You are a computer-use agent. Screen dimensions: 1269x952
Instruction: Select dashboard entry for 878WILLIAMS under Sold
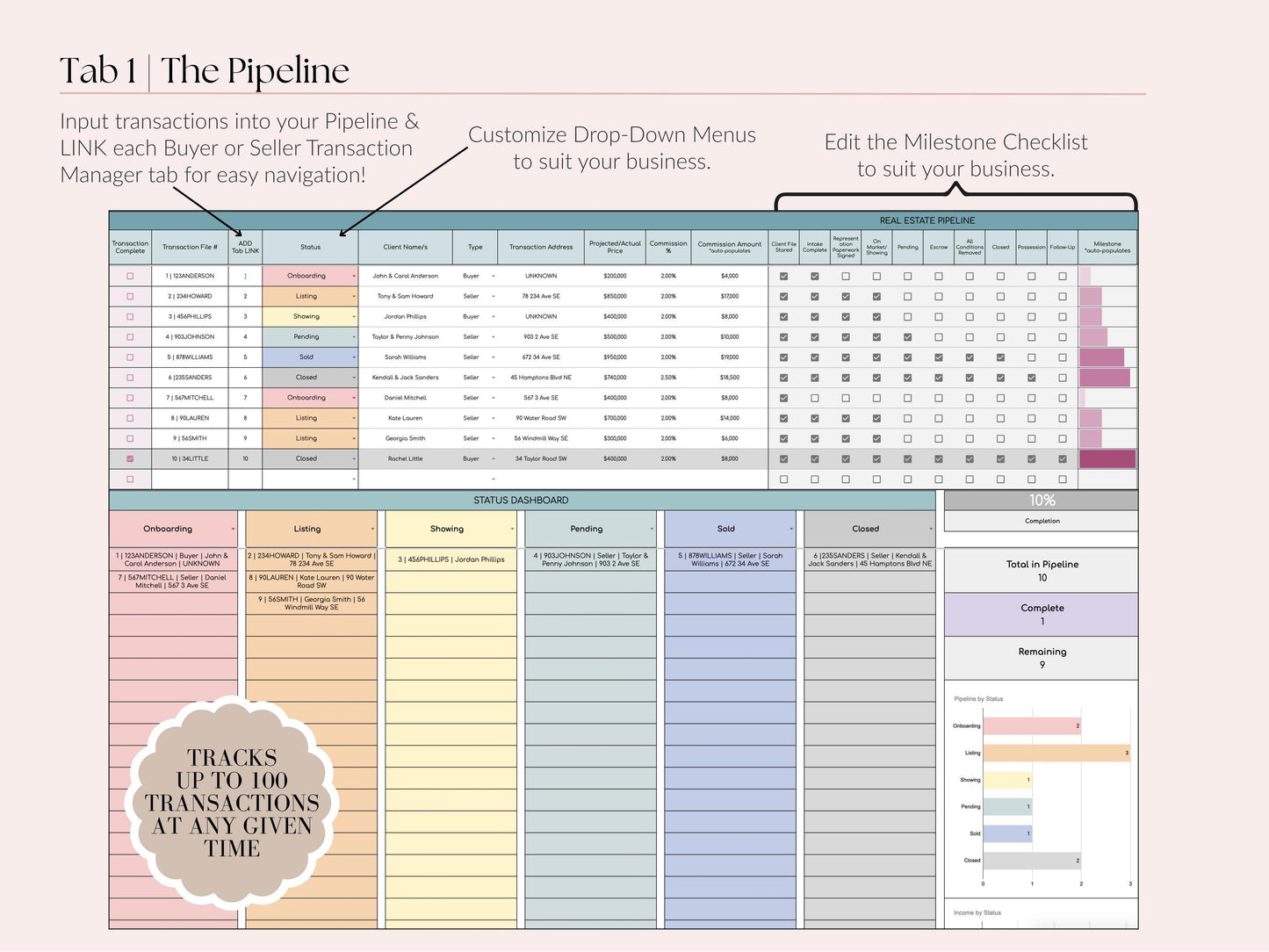(730, 559)
